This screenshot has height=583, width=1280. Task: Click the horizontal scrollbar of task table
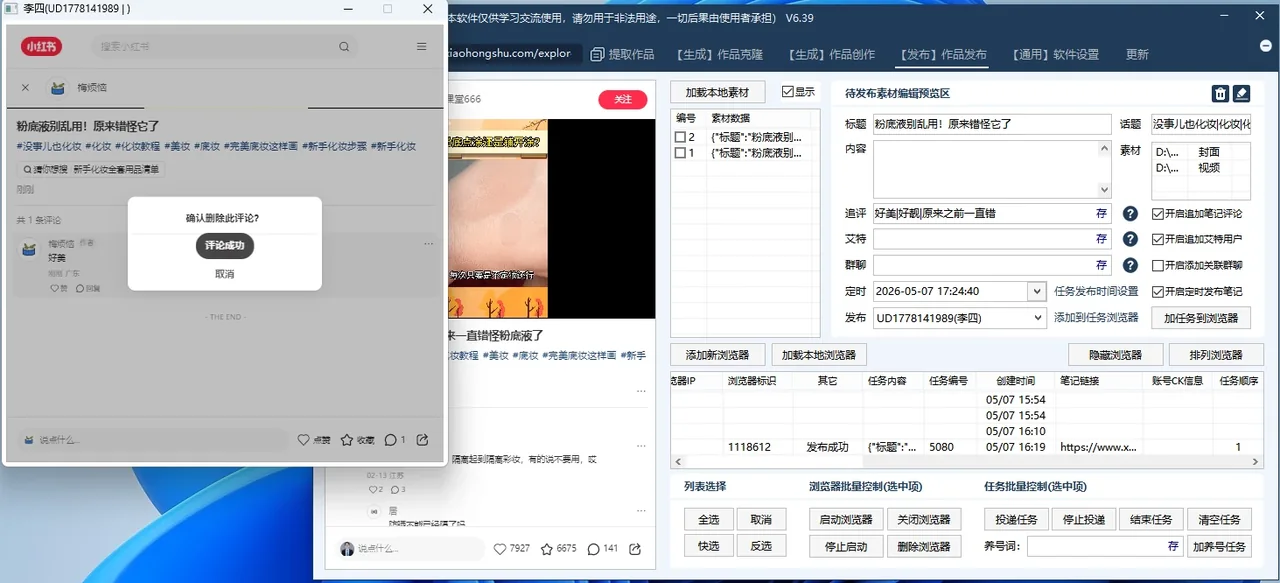click(966, 462)
